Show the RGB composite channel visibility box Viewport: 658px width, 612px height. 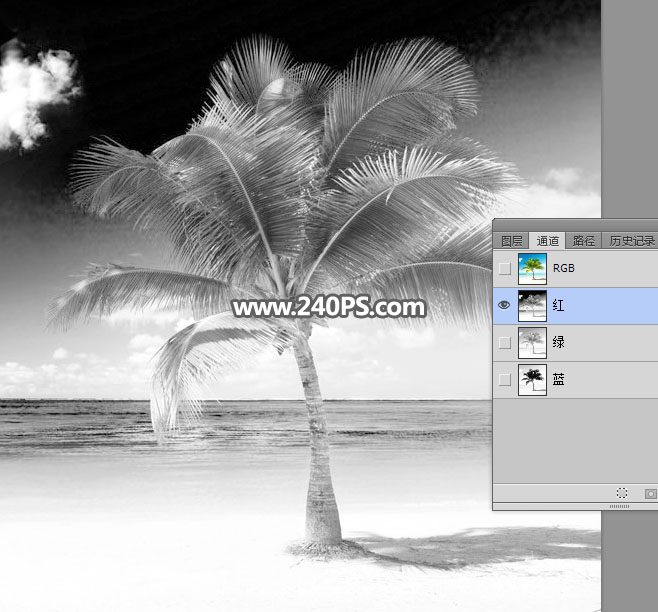click(504, 269)
